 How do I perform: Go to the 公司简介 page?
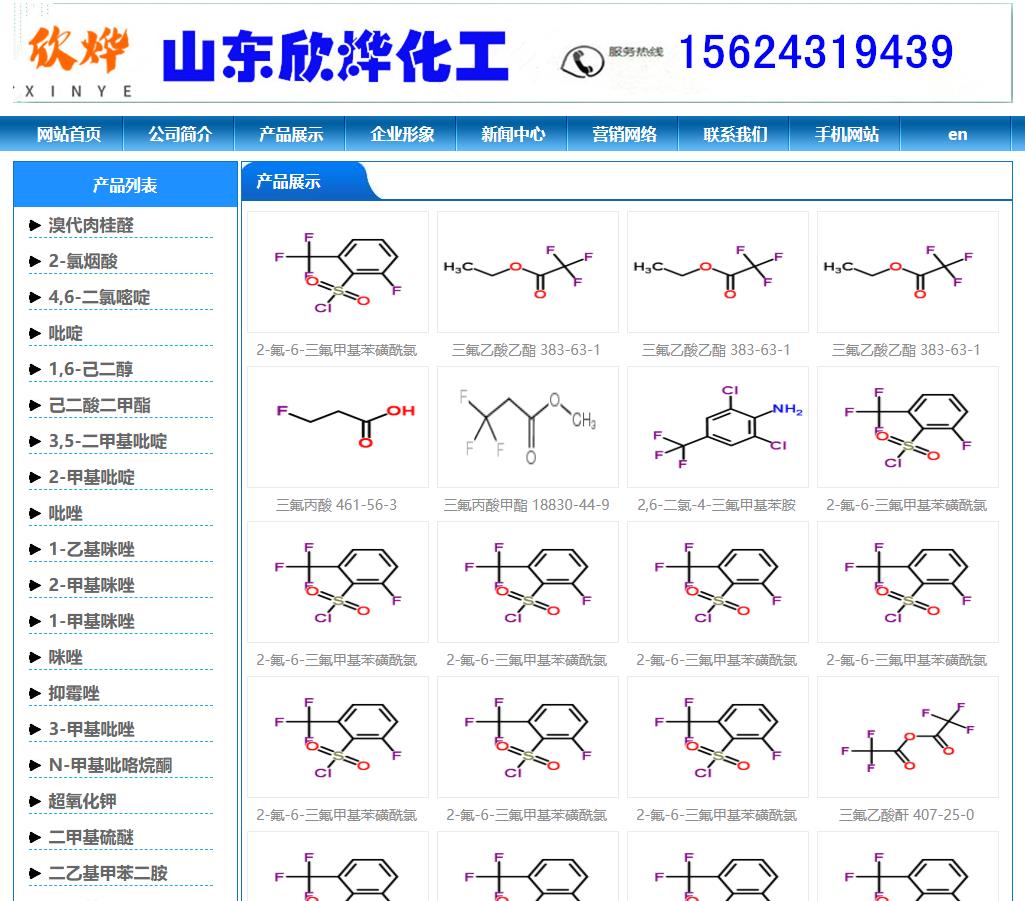tap(180, 134)
